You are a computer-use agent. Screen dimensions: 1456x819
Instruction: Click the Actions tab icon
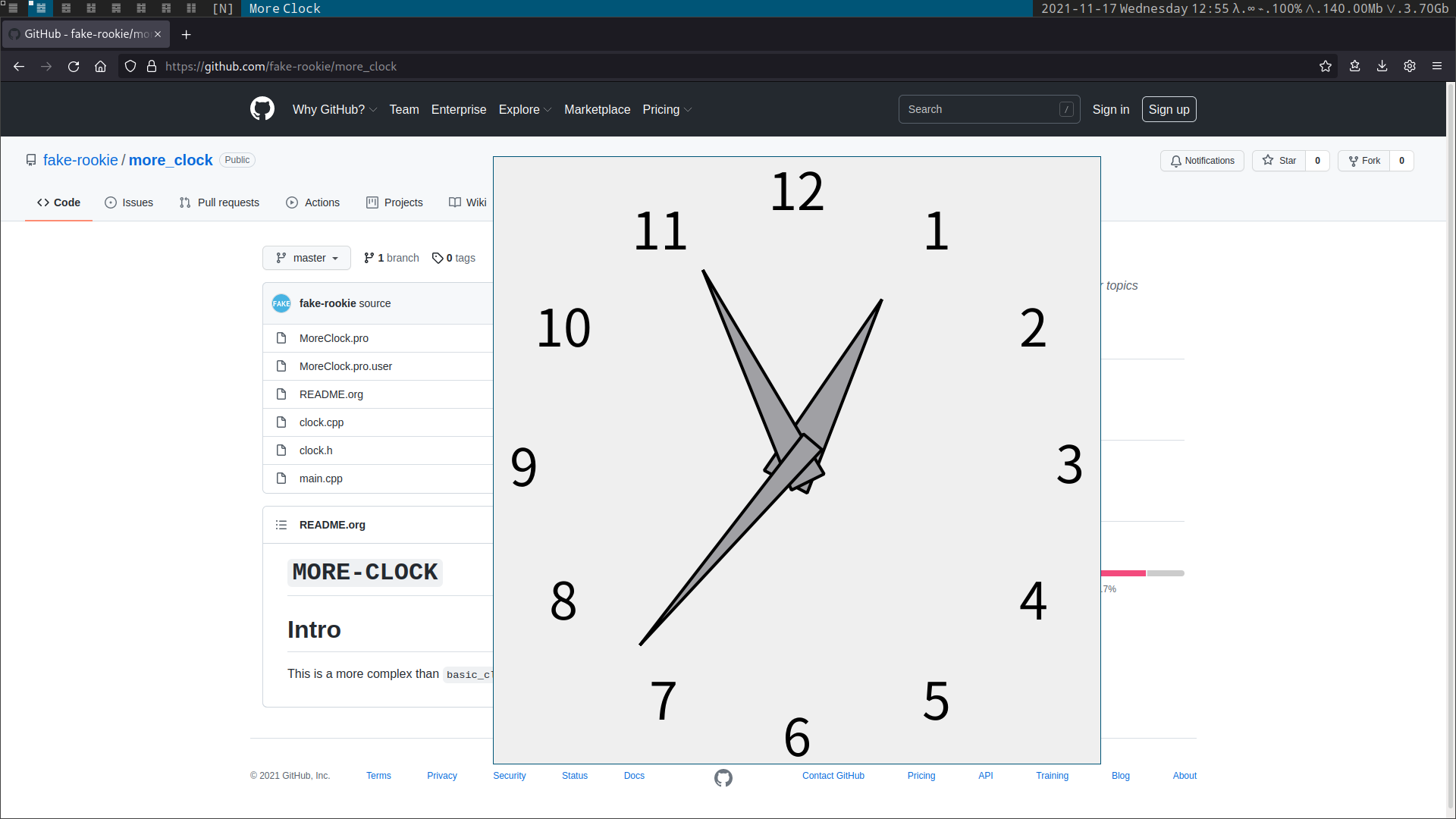point(292,202)
